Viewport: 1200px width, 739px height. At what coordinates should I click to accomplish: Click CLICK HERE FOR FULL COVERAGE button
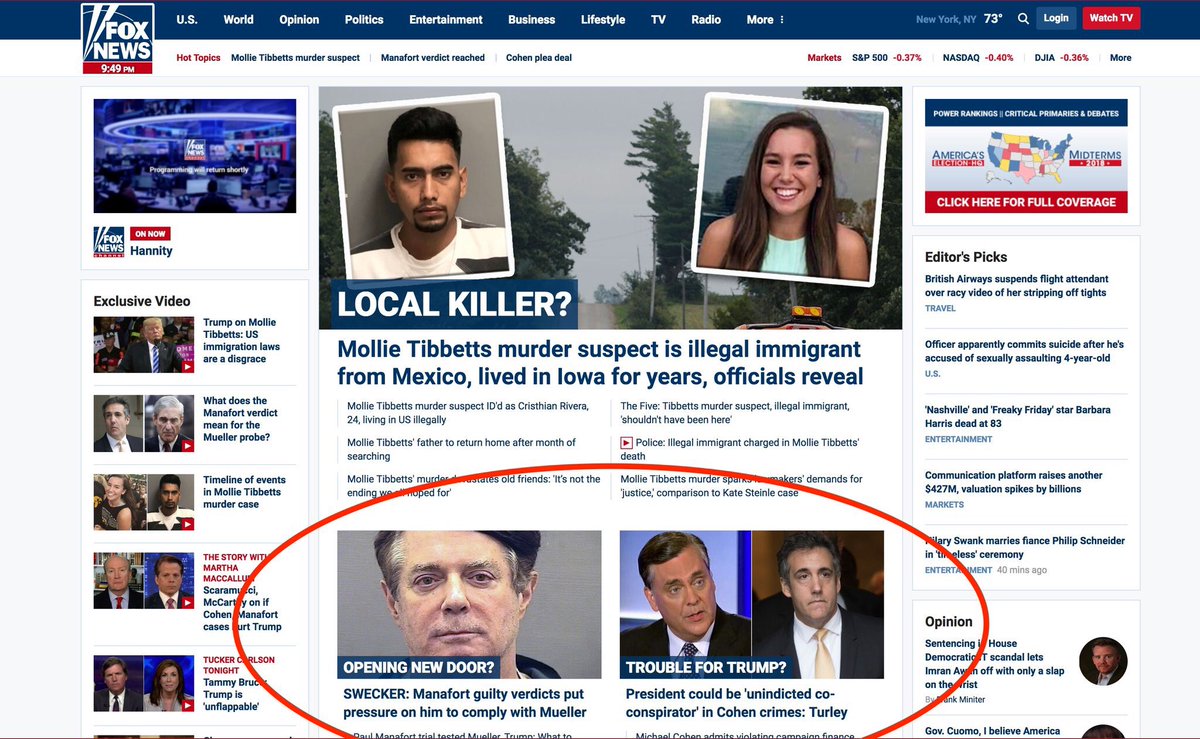(1026, 202)
